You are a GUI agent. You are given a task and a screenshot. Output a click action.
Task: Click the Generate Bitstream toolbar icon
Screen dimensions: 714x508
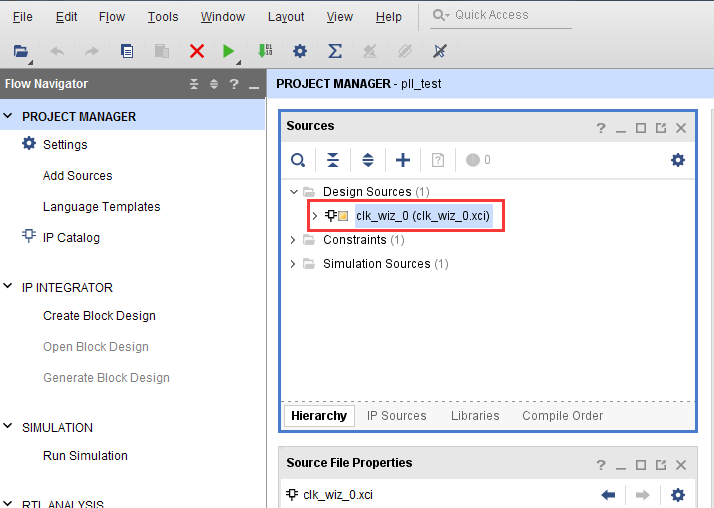coord(265,51)
